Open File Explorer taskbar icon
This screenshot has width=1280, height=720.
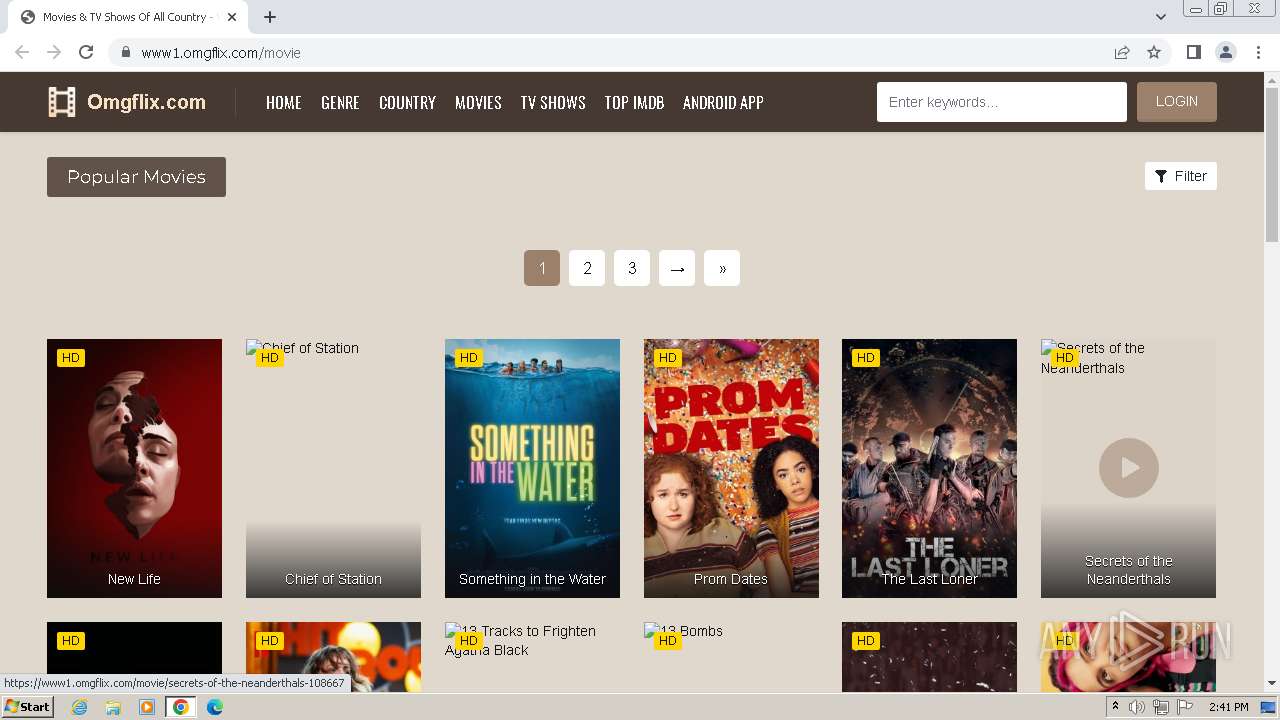click(x=113, y=707)
